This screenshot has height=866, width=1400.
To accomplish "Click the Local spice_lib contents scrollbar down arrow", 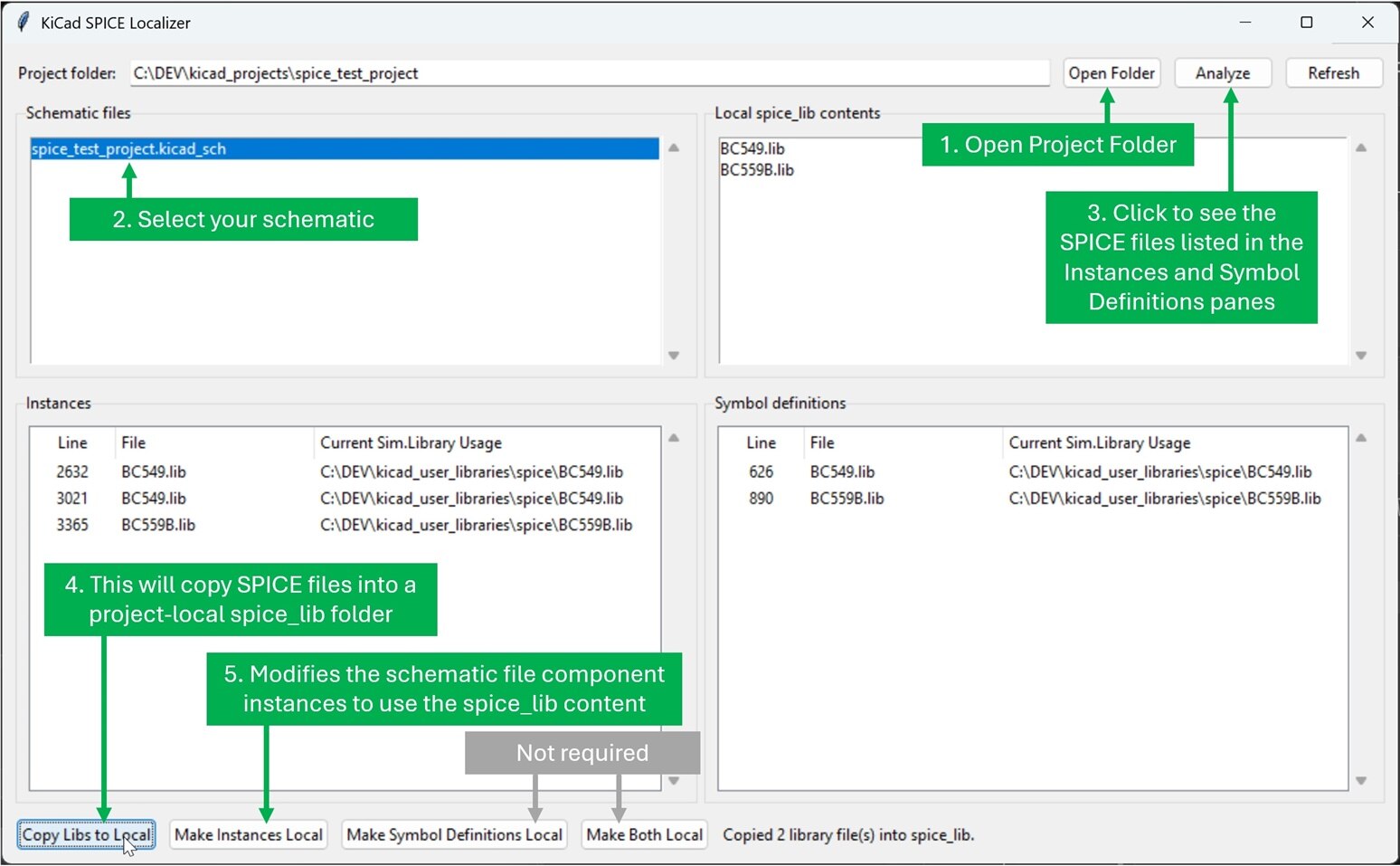I will pyautogui.click(x=1361, y=356).
